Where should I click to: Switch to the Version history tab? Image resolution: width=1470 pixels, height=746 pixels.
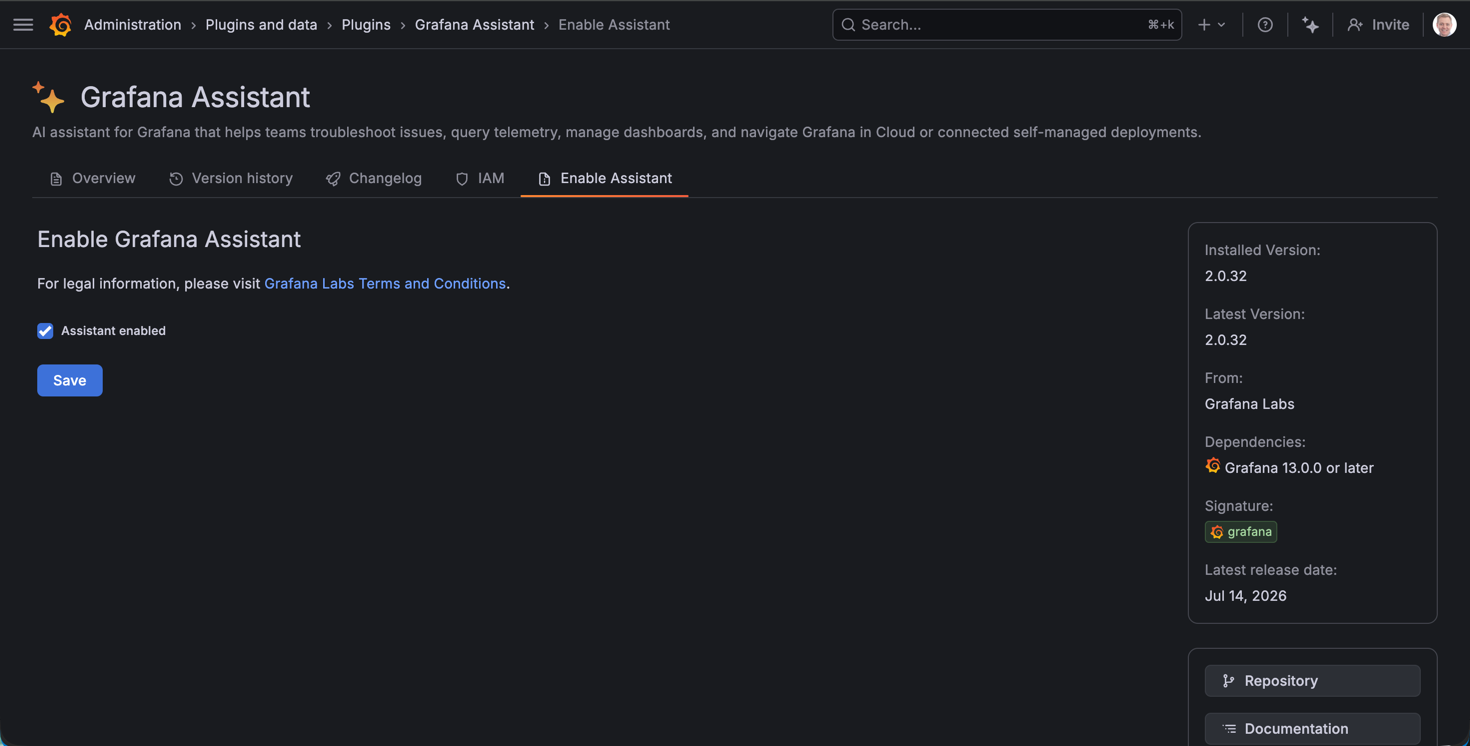pyautogui.click(x=231, y=178)
